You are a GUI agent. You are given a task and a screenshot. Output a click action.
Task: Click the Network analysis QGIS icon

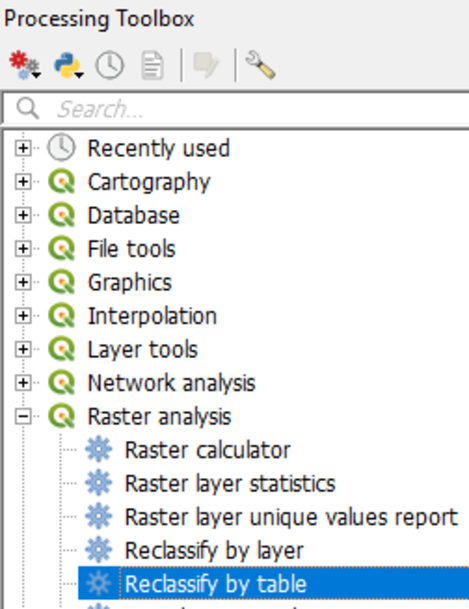[61, 383]
